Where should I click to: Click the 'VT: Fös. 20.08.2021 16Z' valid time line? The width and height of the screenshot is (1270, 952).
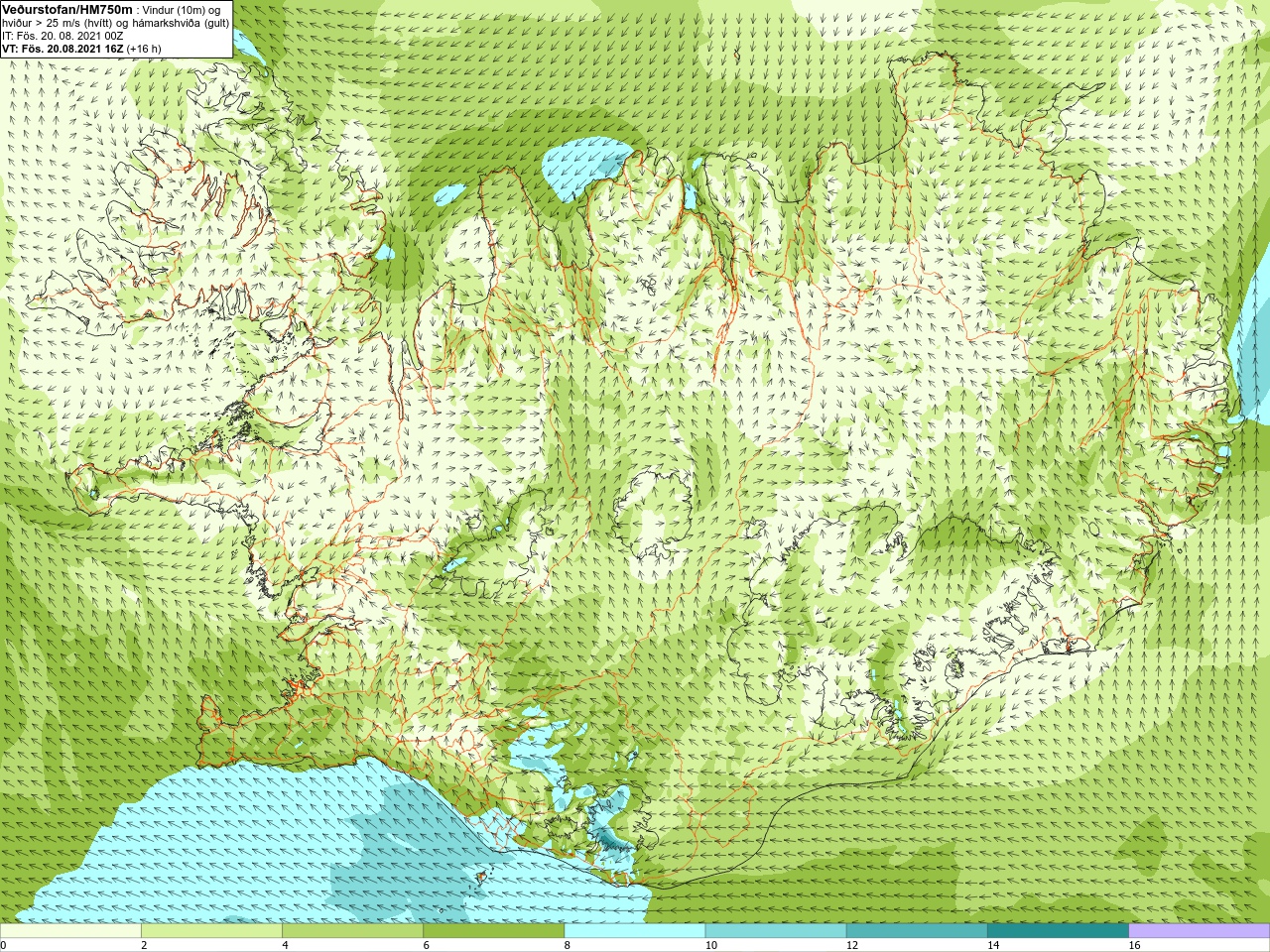(x=81, y=49)
